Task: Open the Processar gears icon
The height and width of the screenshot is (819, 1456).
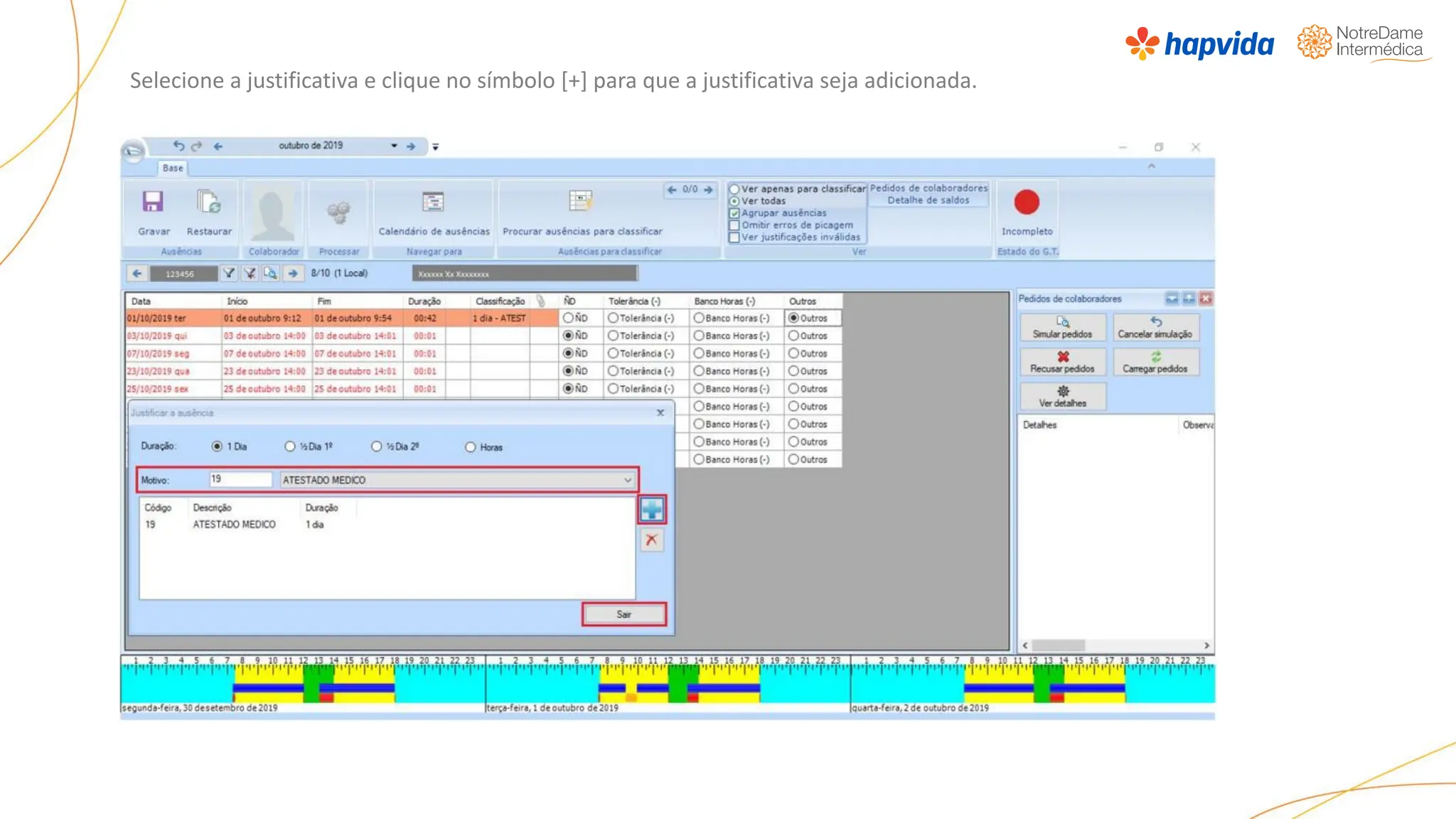Action: 338,212
